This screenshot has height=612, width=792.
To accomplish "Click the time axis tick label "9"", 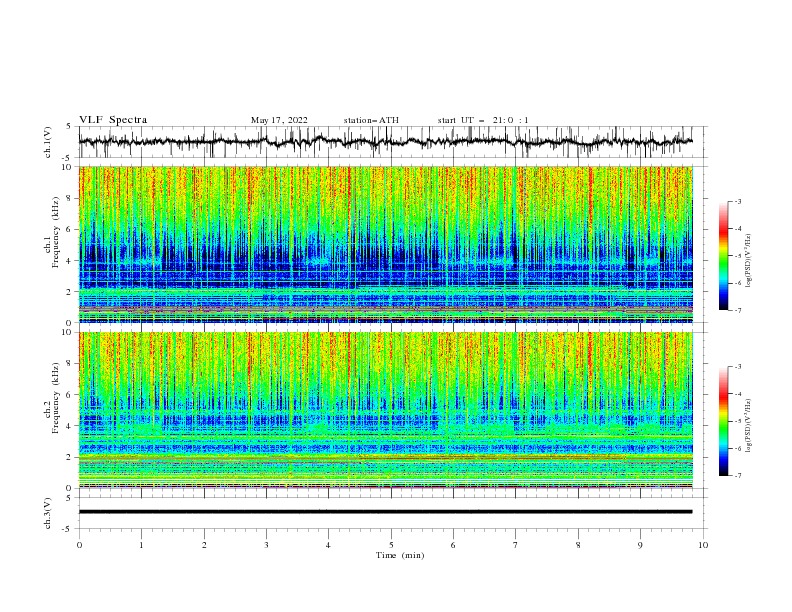I will [x=640, y=545].
